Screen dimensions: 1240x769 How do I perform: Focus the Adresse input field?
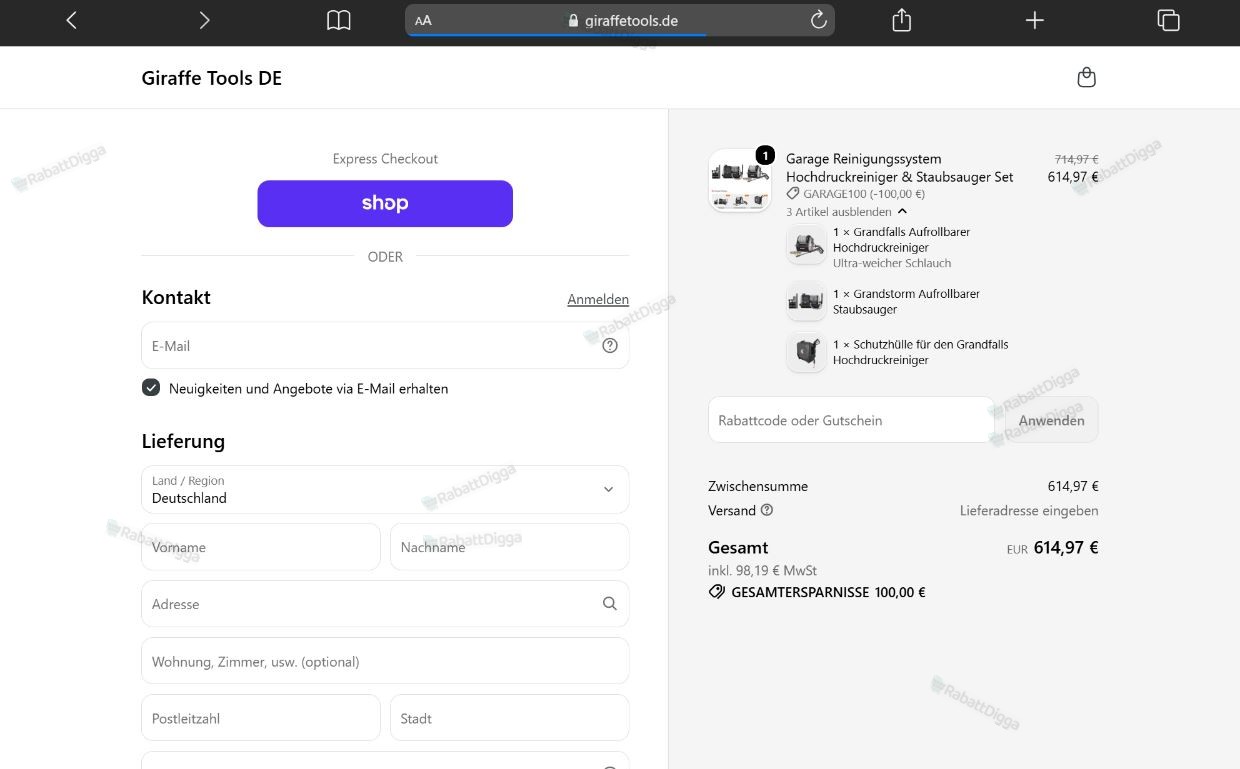click(x=385, y=604)
